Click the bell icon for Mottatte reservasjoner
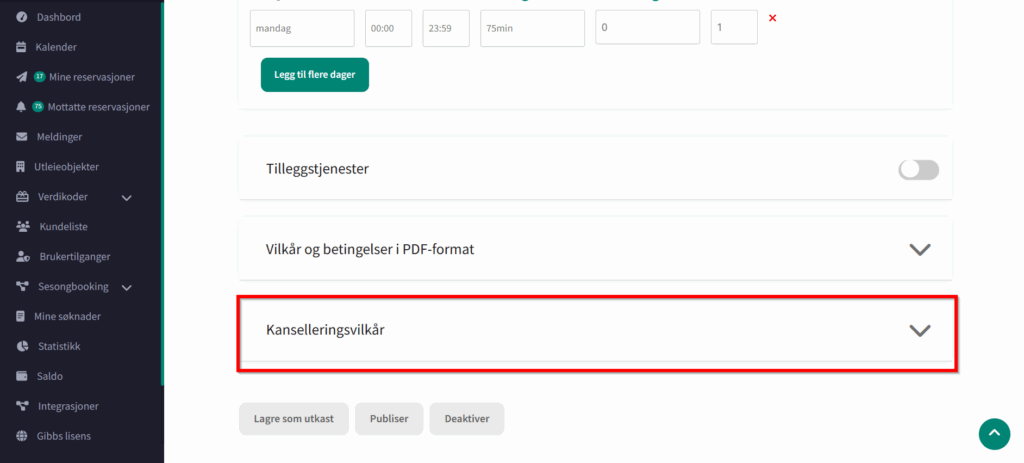 22,107
